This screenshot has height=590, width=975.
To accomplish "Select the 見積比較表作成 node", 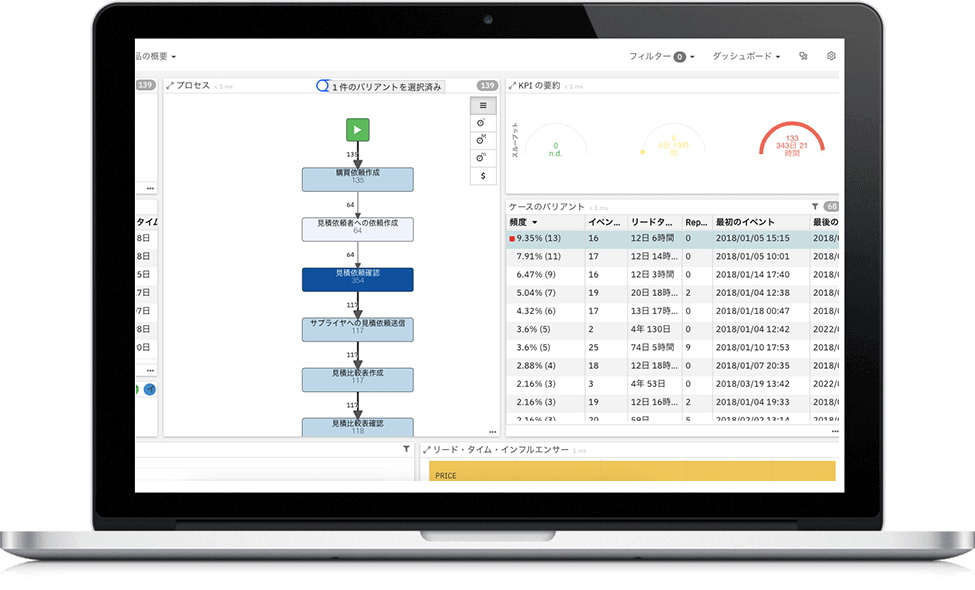I will [358, 380].
